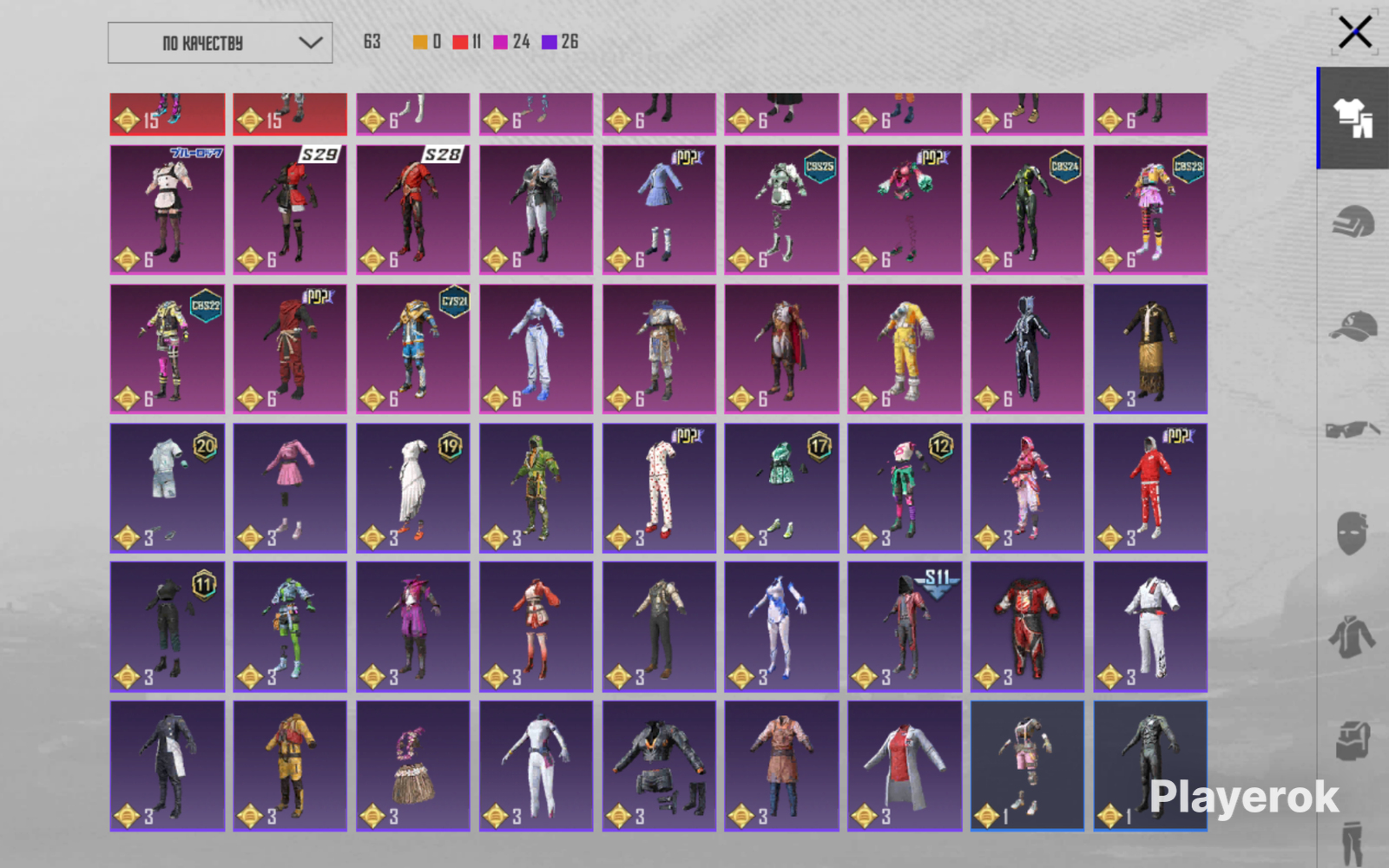The image size is (1389, 868).
Task: Select the maid outfit with Japanese label
Action: click(168, 209)
